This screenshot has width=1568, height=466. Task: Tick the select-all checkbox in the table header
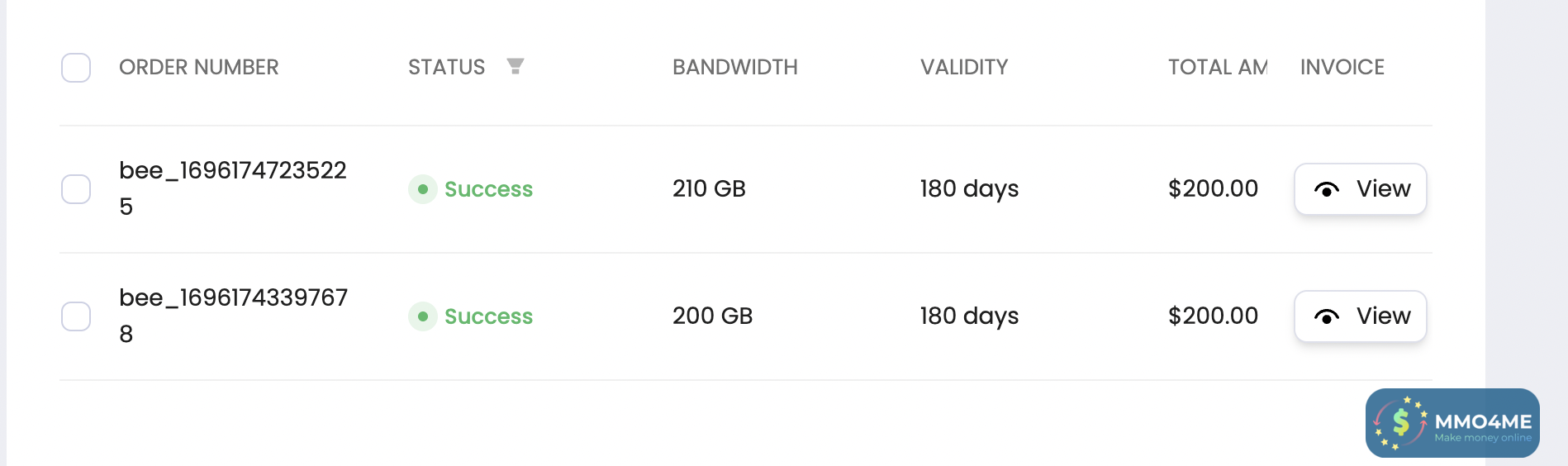point(76,68)
